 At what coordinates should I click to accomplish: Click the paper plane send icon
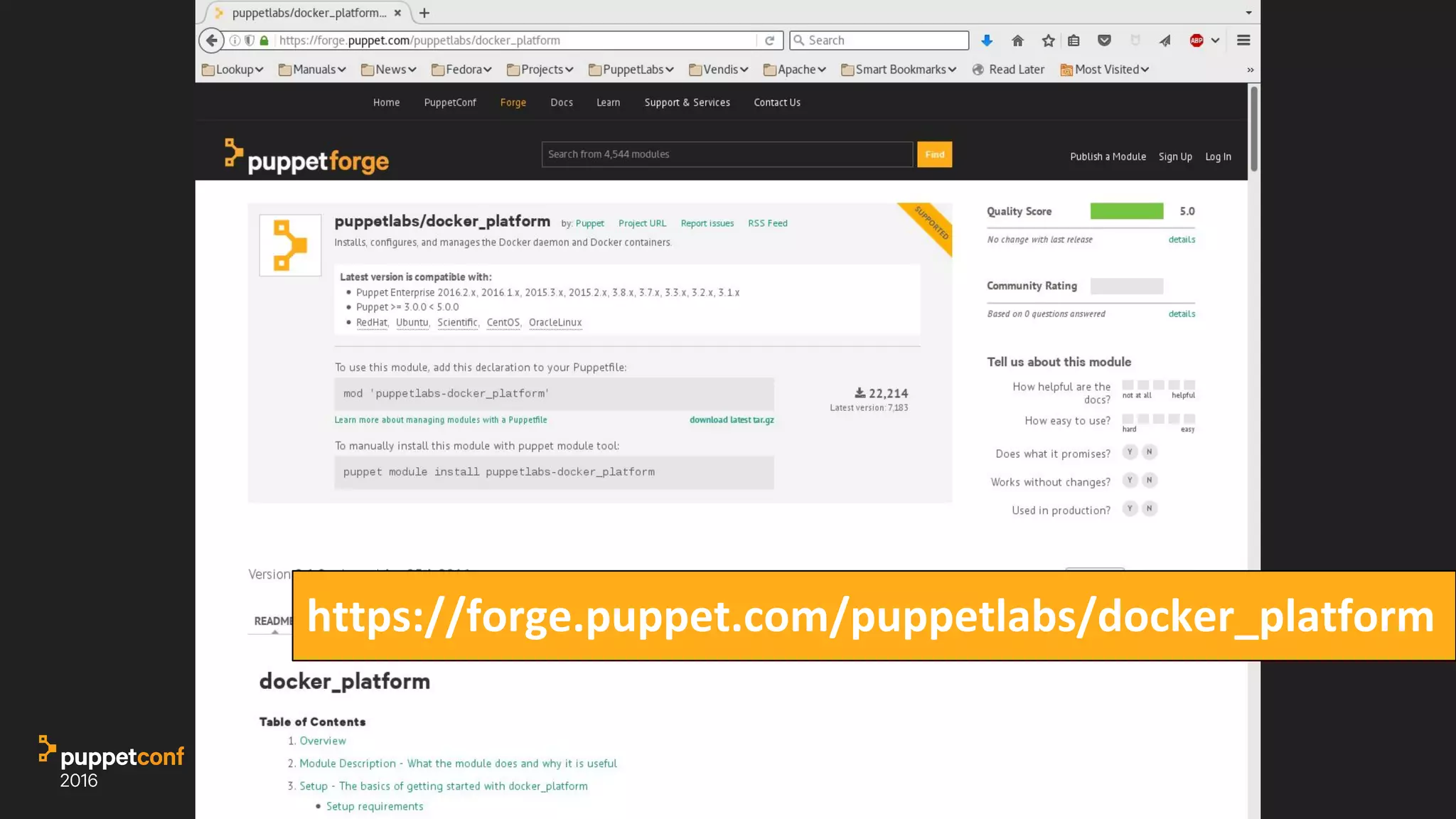point(1165,41)
